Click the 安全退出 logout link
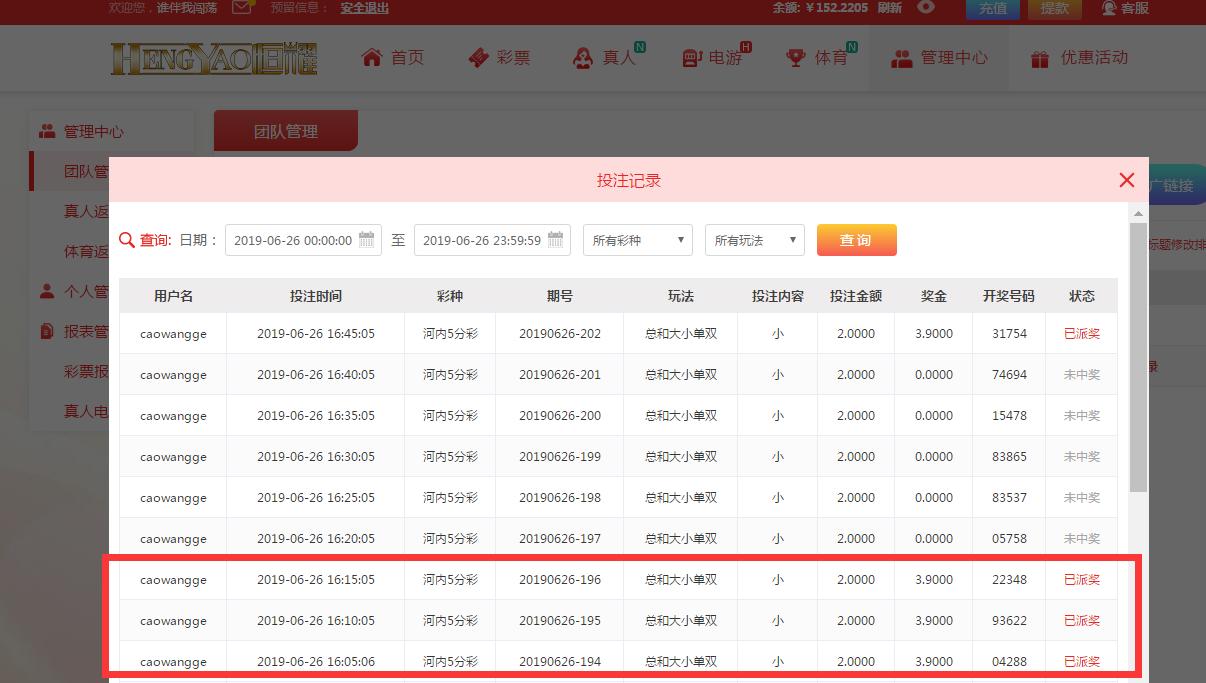This screenshot has height=683, width=1206. [365, 8]
